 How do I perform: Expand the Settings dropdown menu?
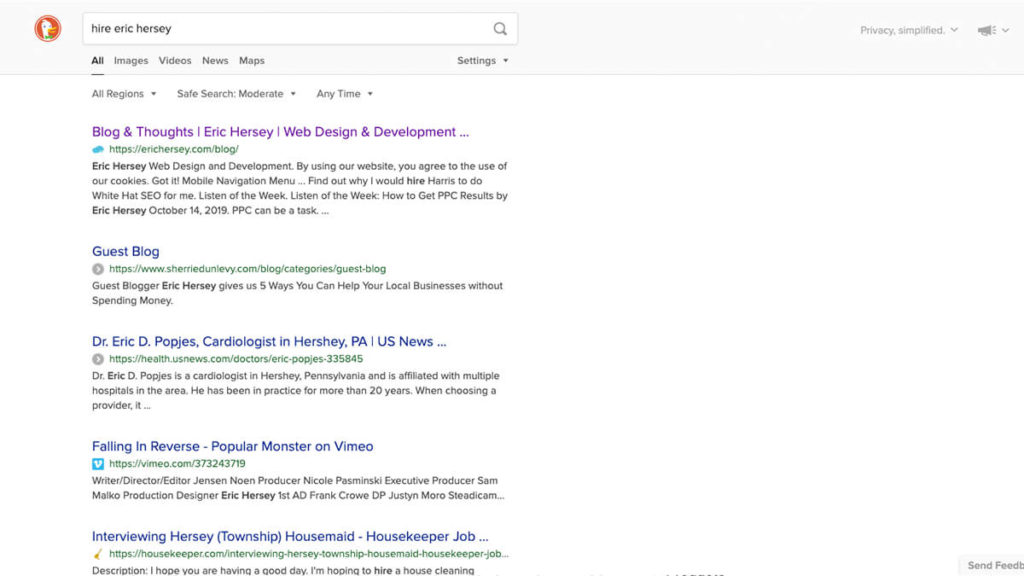[482, 61]
